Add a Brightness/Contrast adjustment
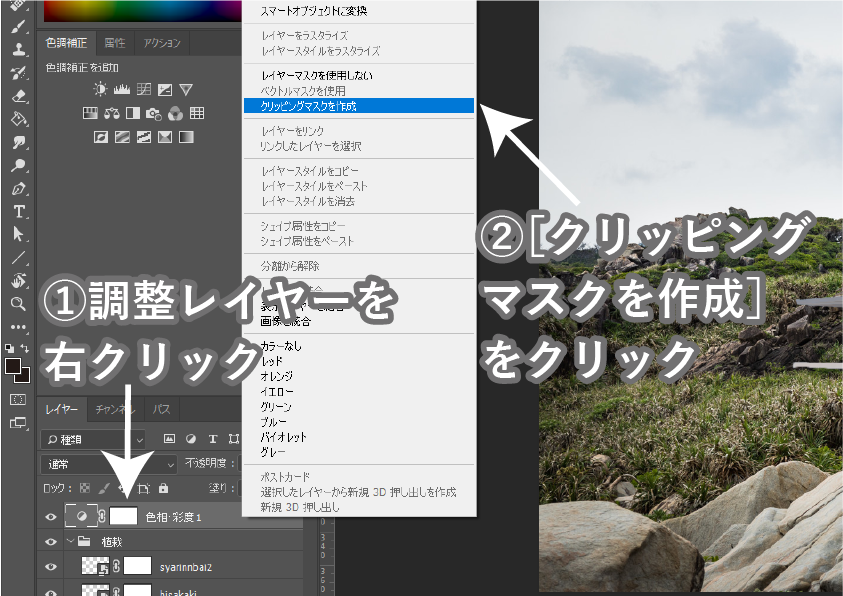Image resolution: width=843 pixels, height=596 pixels. [x=100, y=89]
